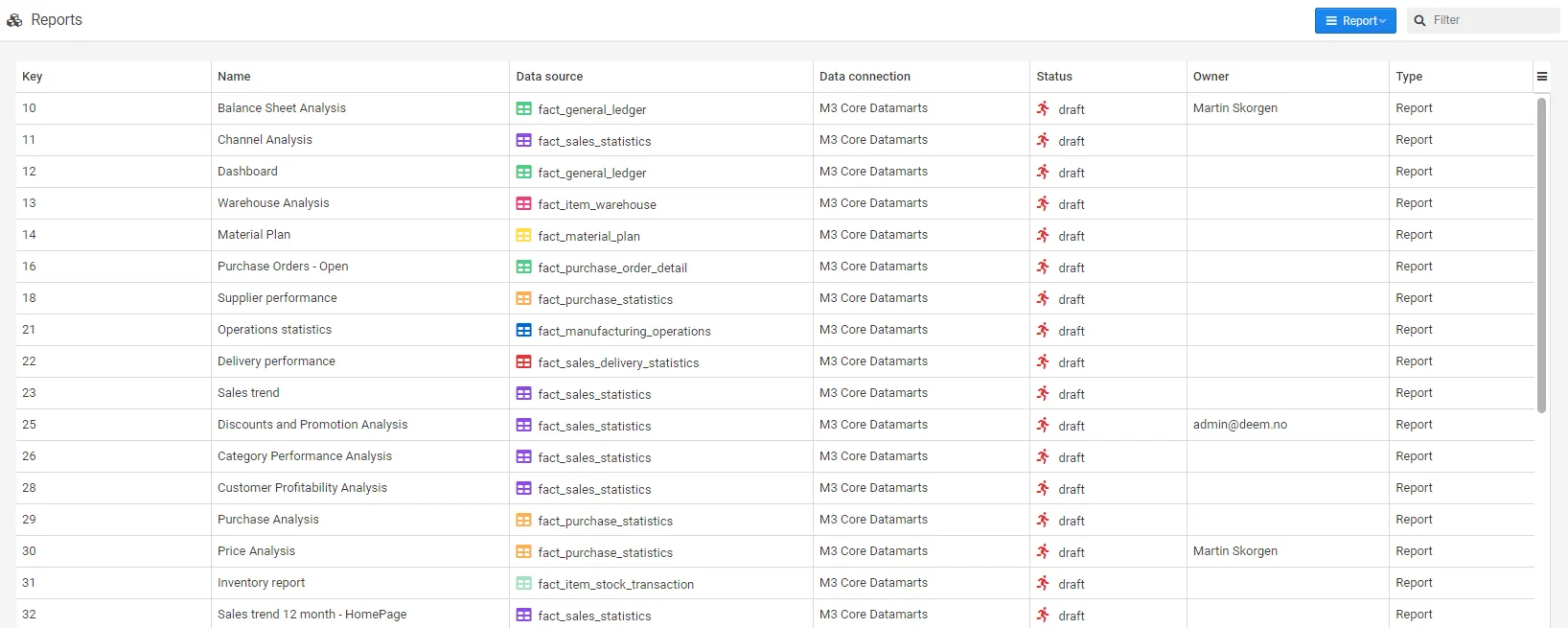Screen dimensions: 1568x628
Task: Open the Report dropdown button
Action: point(1354,20)
